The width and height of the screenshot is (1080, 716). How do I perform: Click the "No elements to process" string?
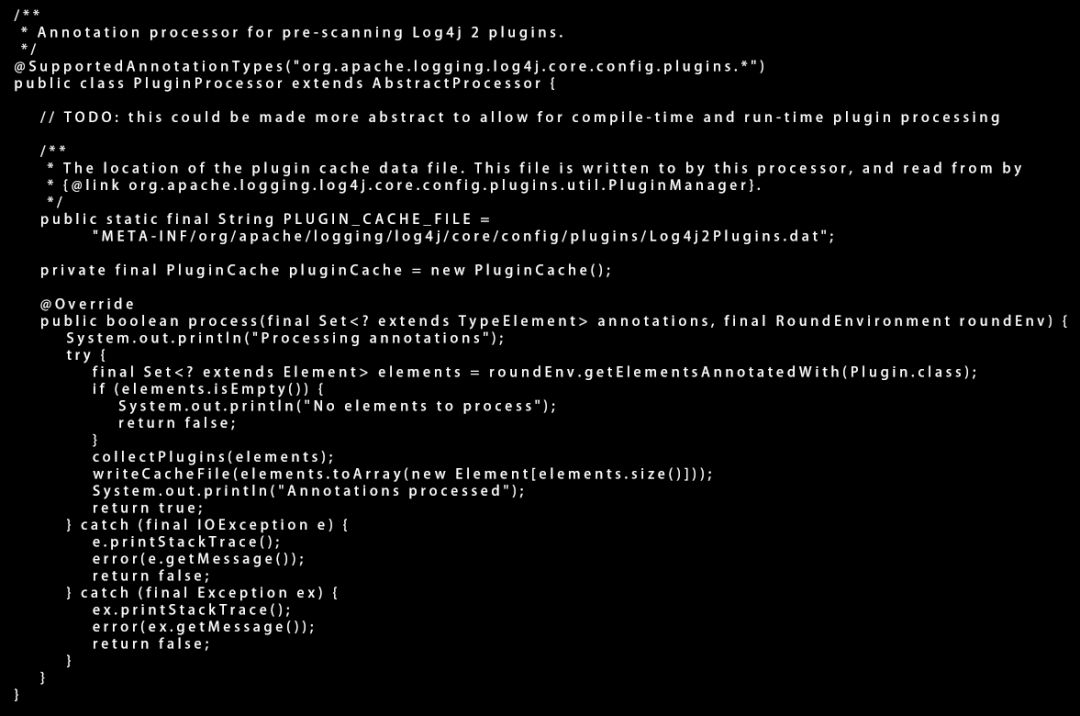coord(425,406)
